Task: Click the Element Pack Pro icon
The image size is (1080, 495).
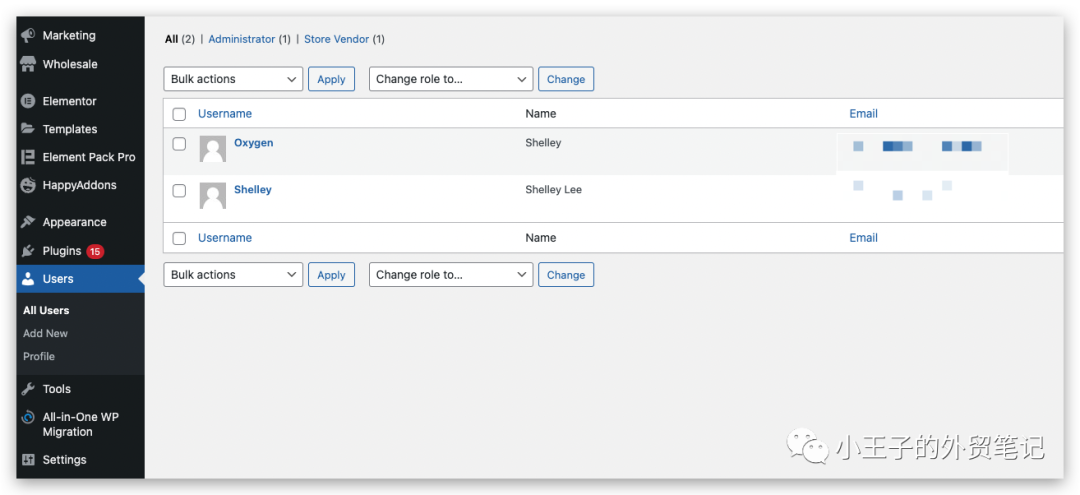Action: point(28,157)
